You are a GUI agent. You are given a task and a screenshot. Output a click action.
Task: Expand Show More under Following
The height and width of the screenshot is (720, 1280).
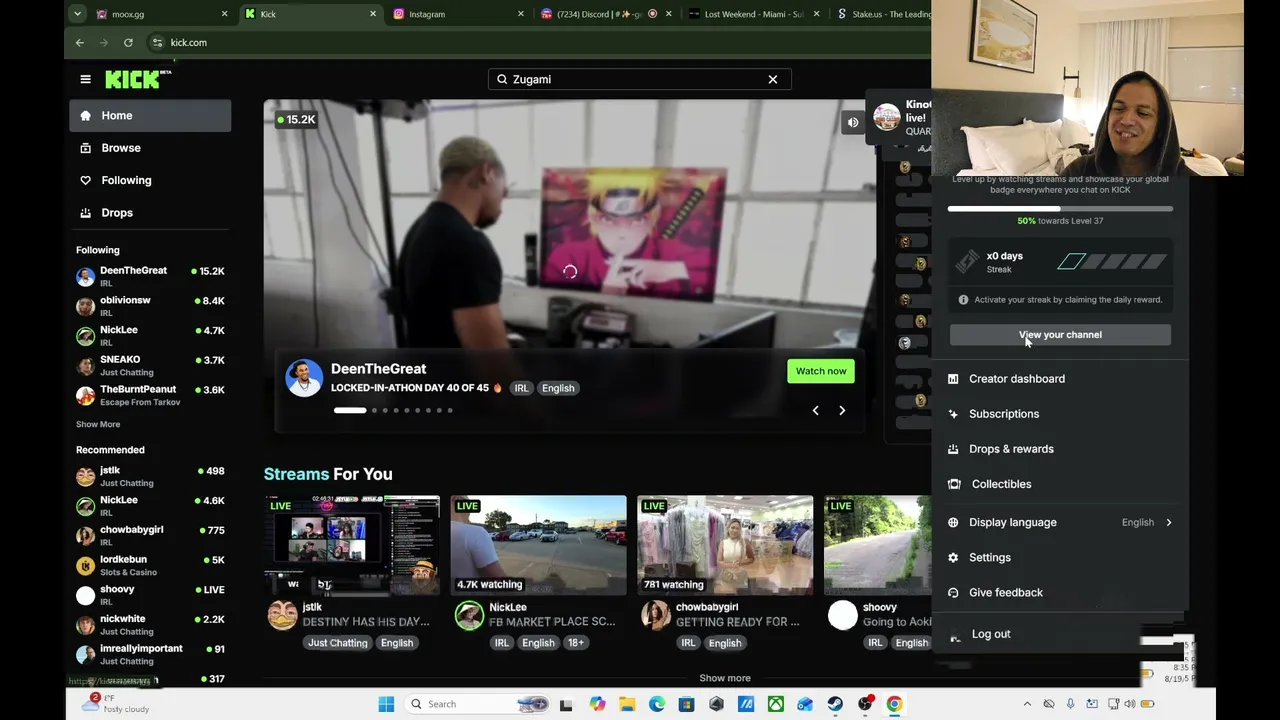click(x=98, y=424)
